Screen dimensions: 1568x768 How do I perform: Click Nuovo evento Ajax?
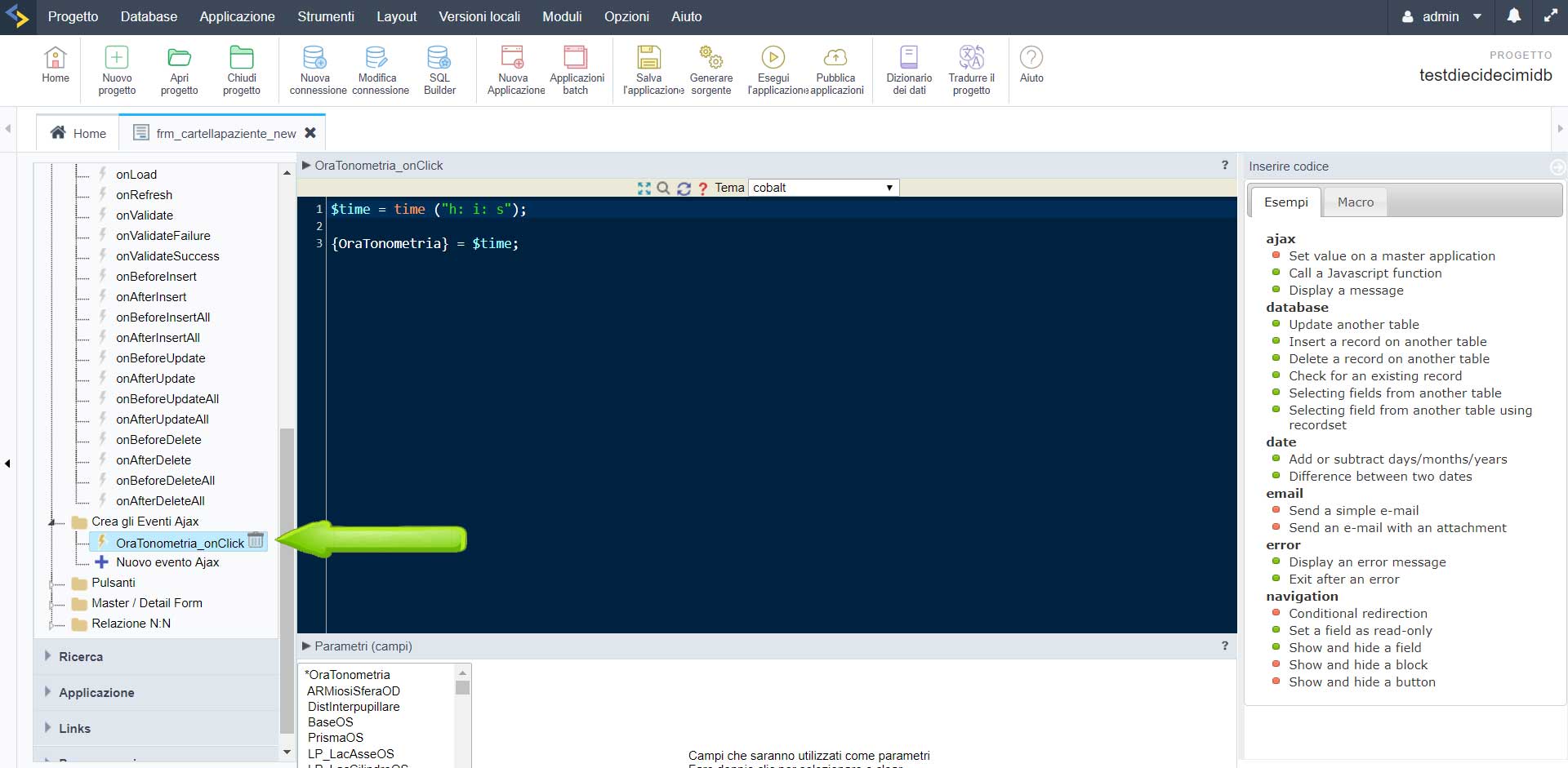coord(167,562)
